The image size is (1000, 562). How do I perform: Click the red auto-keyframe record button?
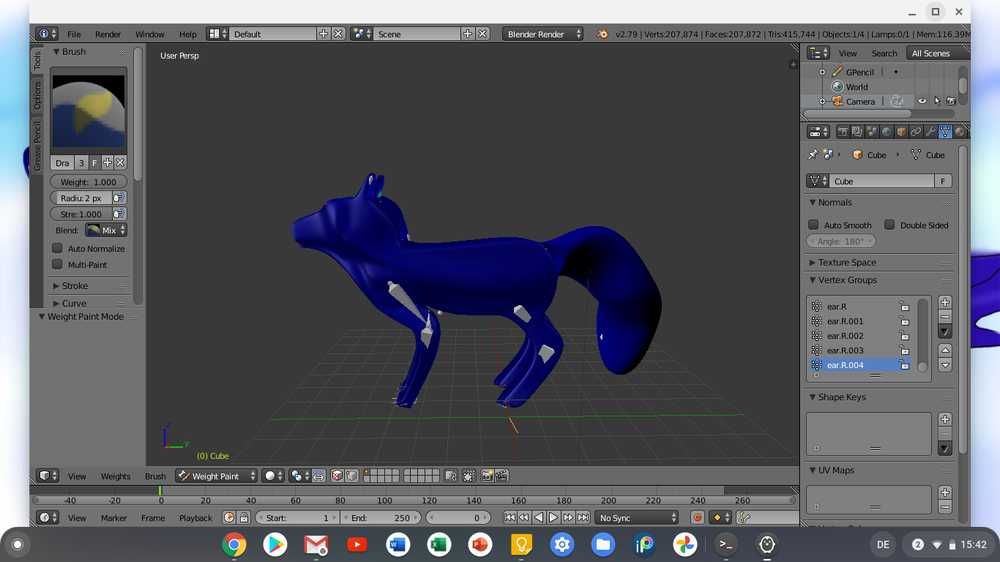point(698,518)
